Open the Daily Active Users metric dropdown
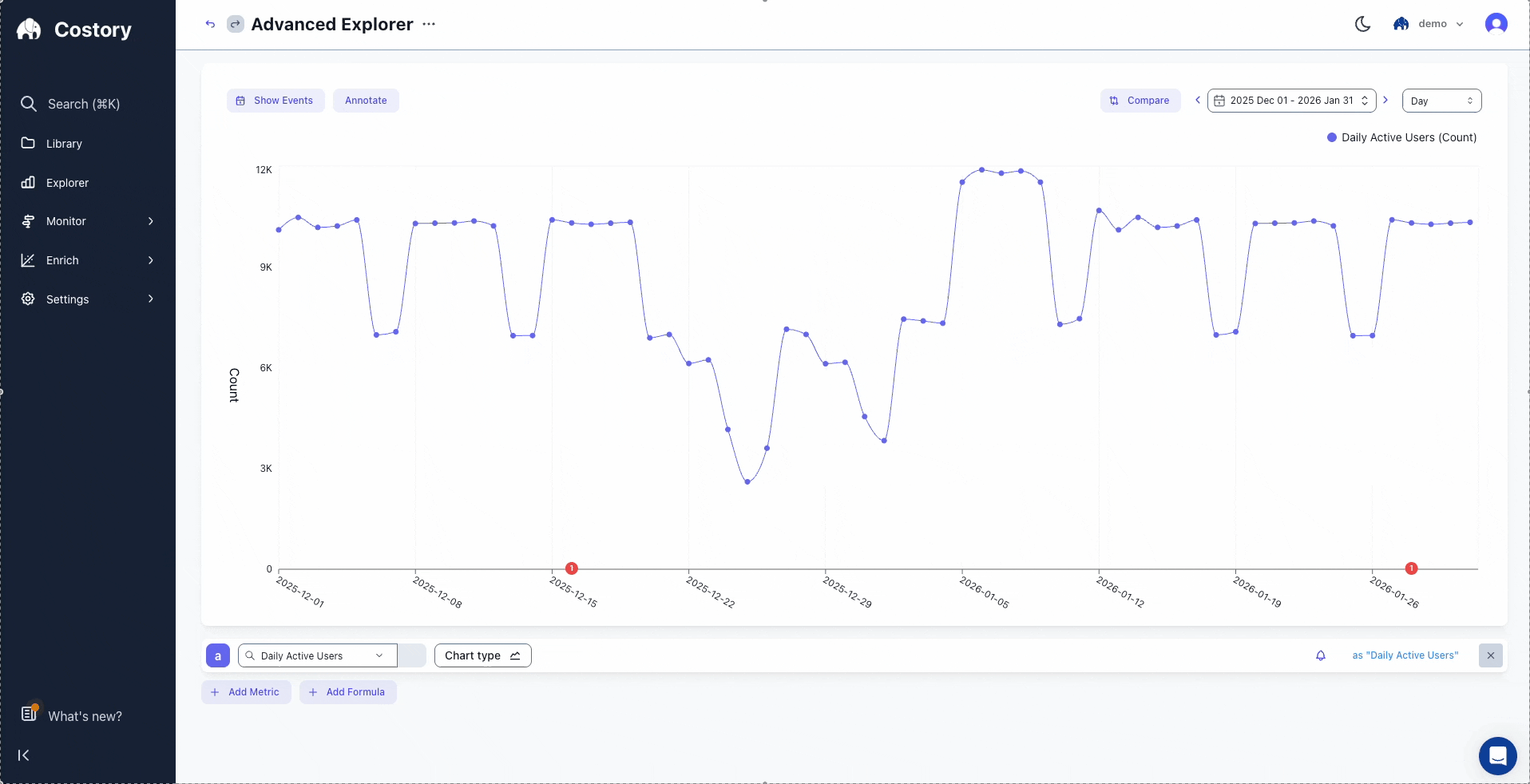The image size is (1530, 784). click(x=316, y=655)
